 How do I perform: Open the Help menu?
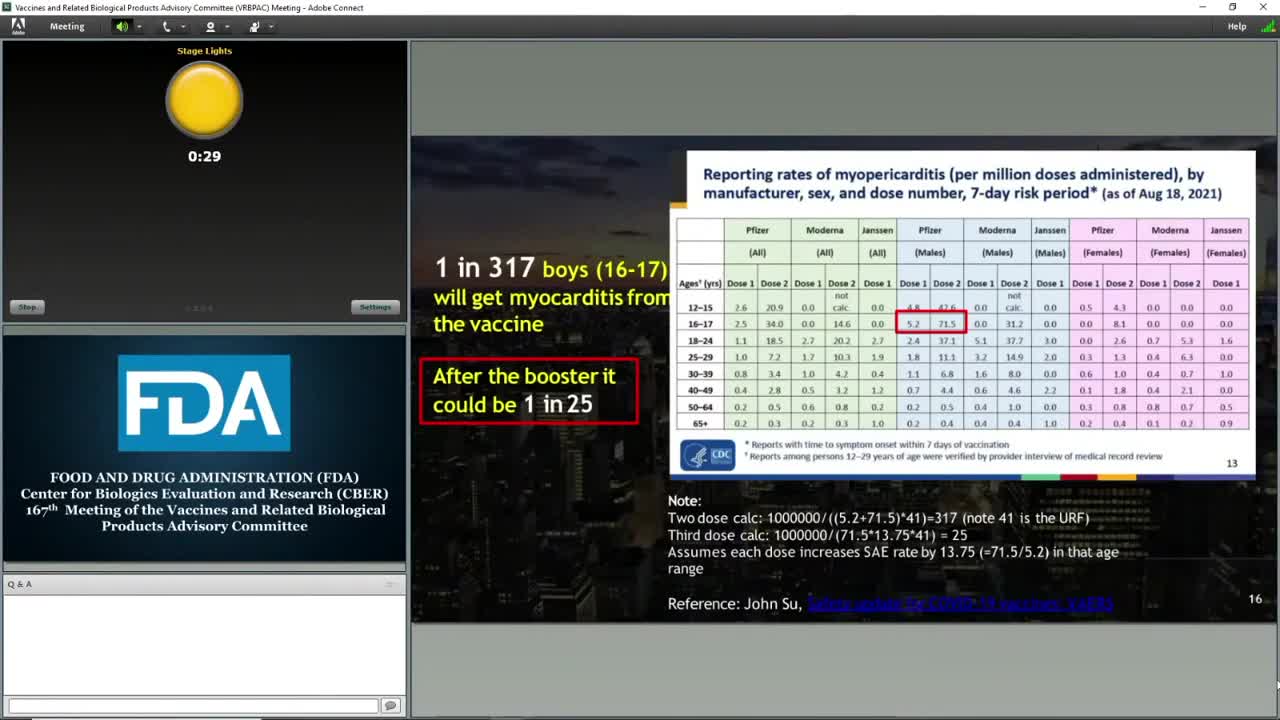[x=1237, y=26]
